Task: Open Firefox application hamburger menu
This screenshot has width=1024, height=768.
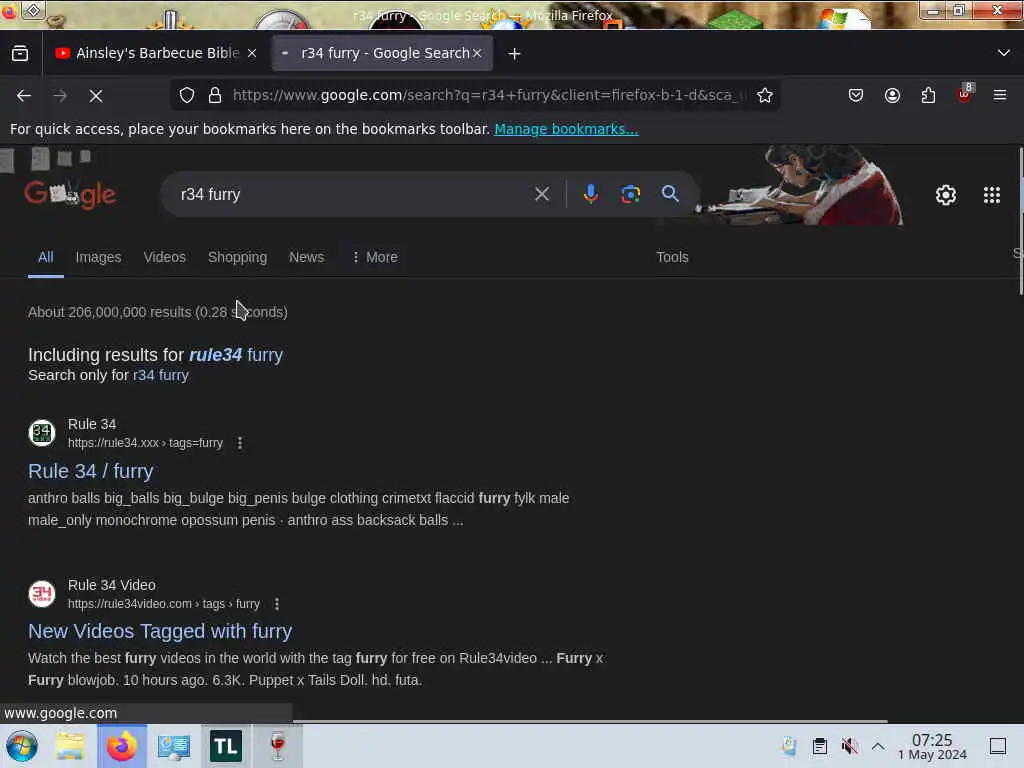Action: point(1000,95)
